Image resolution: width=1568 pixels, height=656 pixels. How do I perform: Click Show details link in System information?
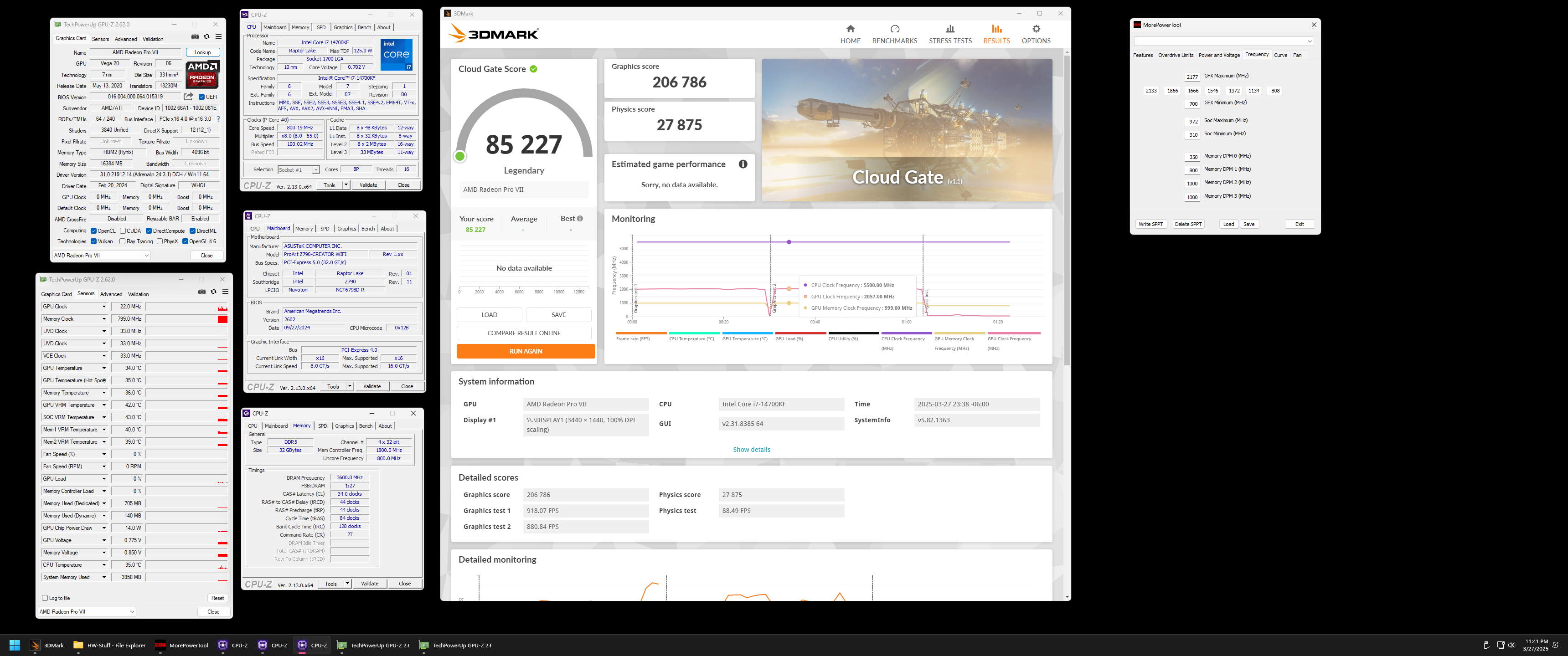point(751,450)
